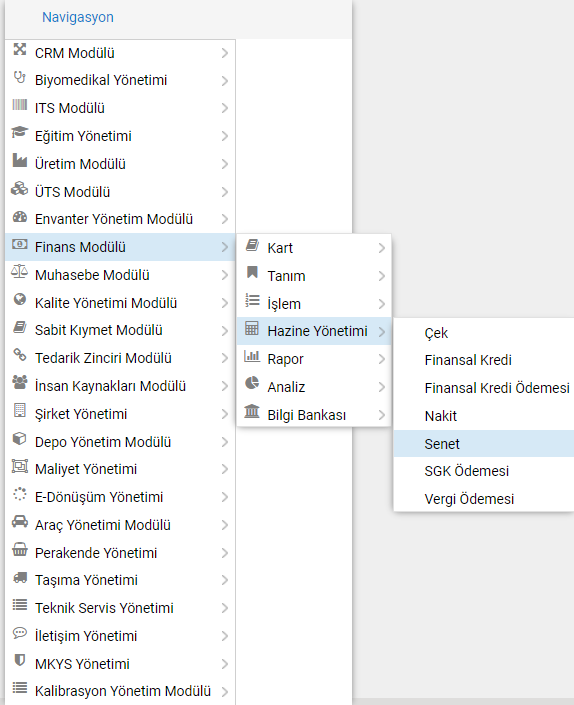
Task: Click the shopping basket icon for Perakende Yönetimi
Action: tap(19, 549)
